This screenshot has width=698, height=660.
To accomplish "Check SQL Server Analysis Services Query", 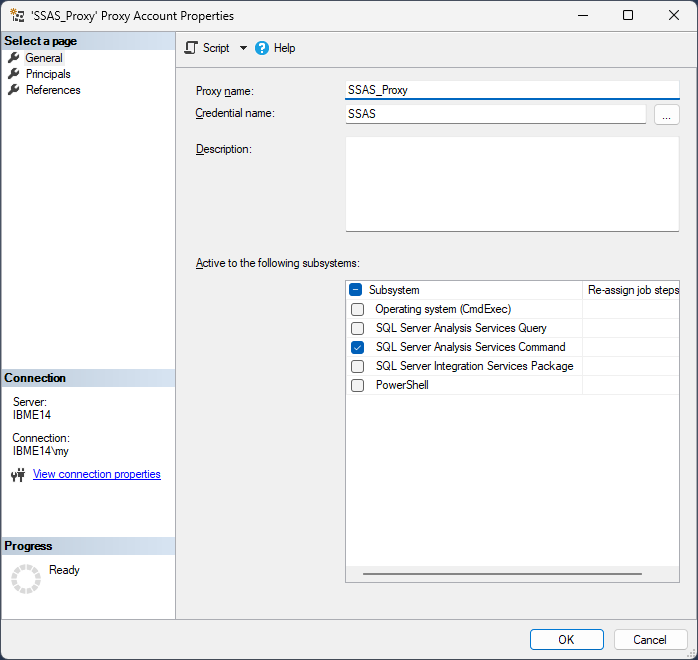I will coord(357,328).
